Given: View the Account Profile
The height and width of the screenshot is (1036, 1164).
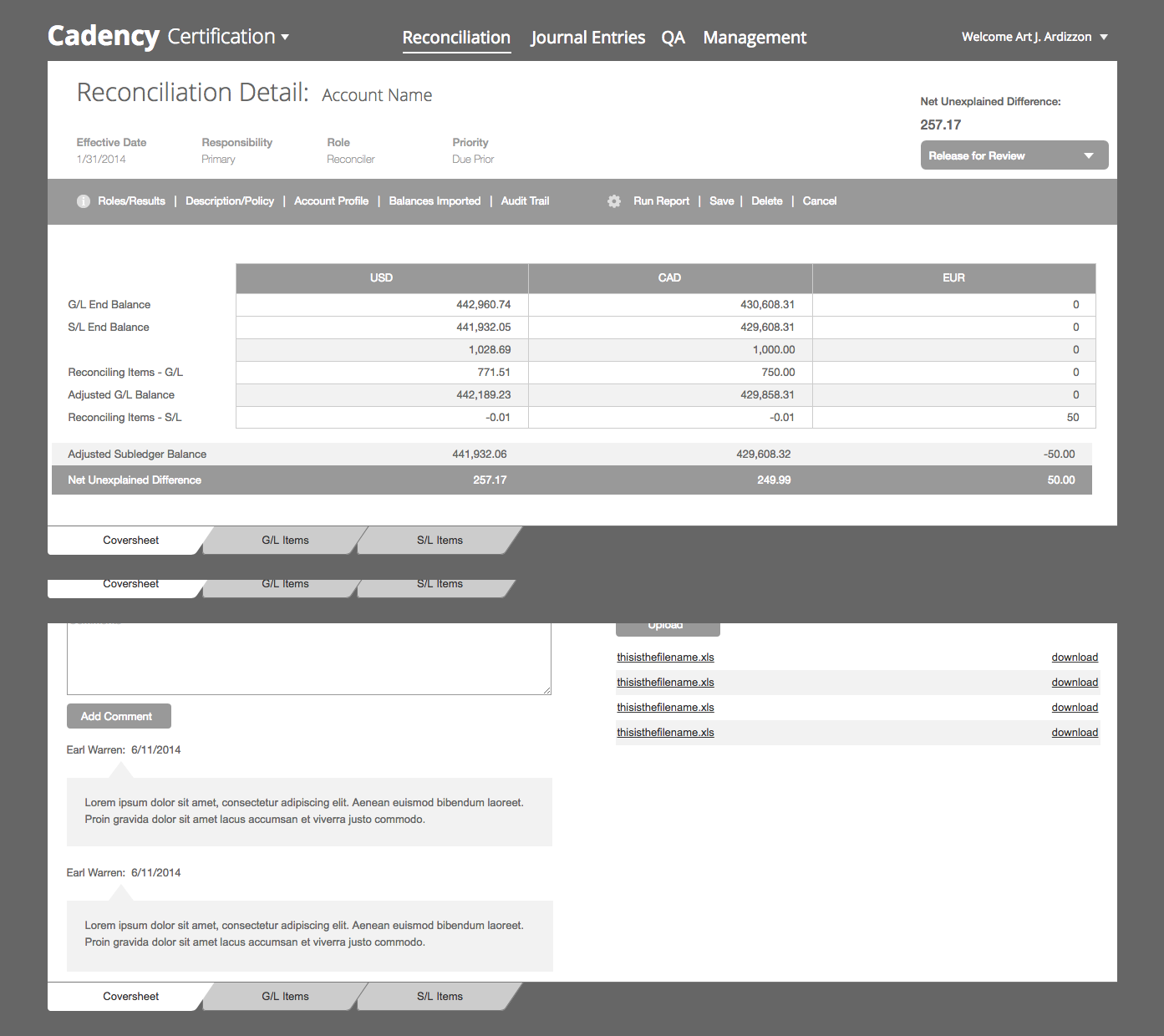Looking at the screenshot, I should (331, 201).
